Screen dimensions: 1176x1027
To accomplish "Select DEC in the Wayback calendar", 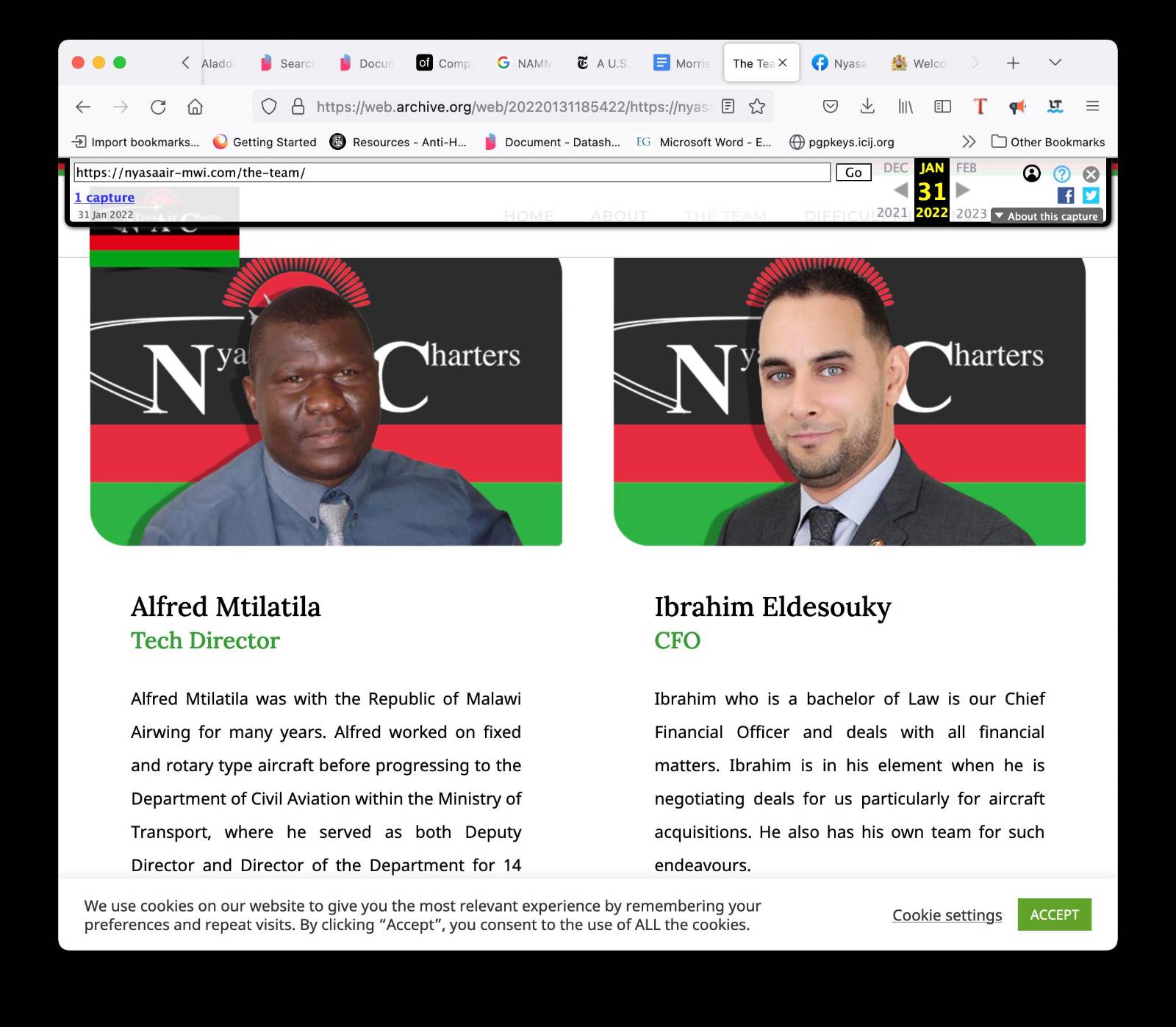I will click(x=895, y=168).
